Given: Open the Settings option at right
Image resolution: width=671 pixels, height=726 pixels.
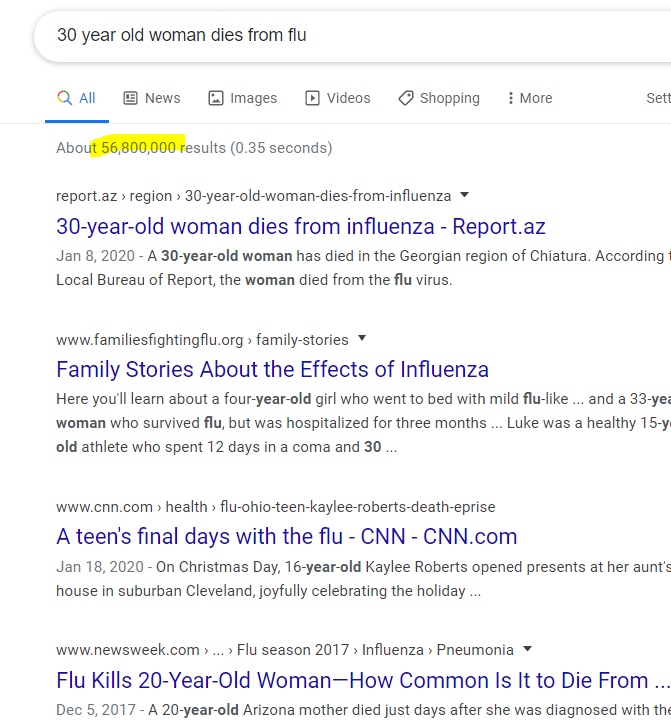Looking at the screenshot, I should pyautogui.click(x=658, y=98).
